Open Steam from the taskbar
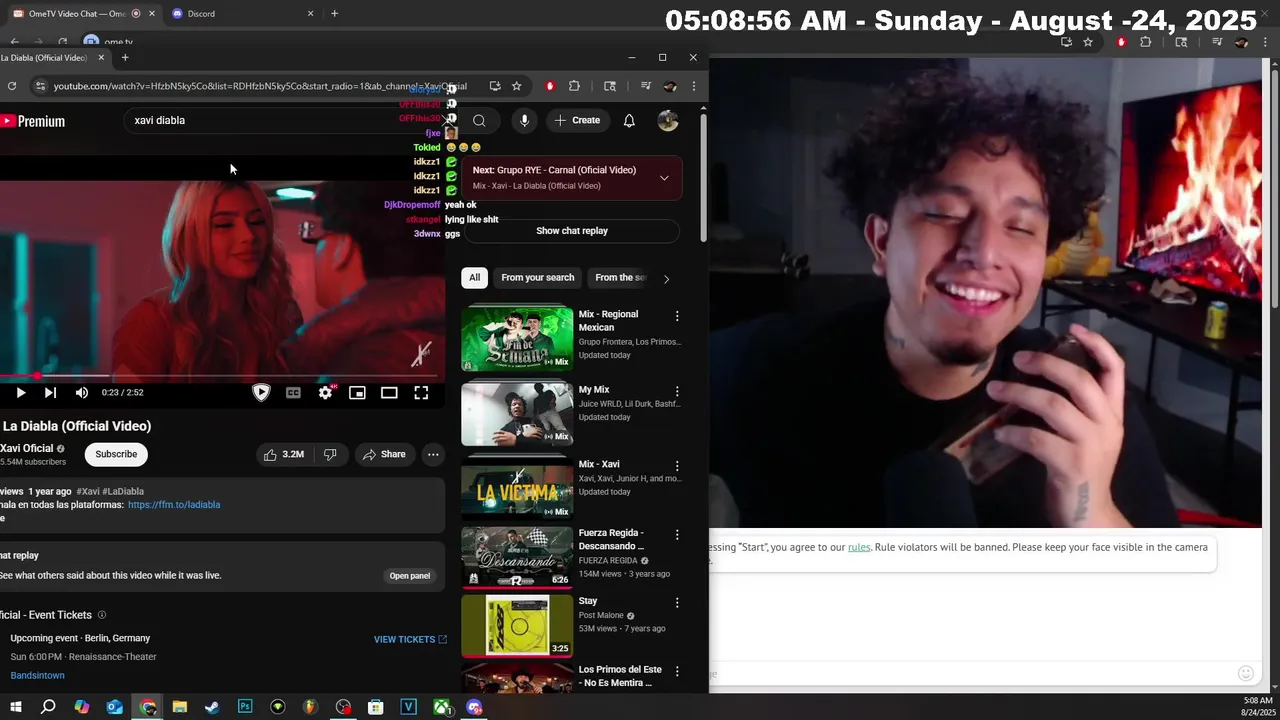Screen dimensions: 1280x720 point(212,707)
